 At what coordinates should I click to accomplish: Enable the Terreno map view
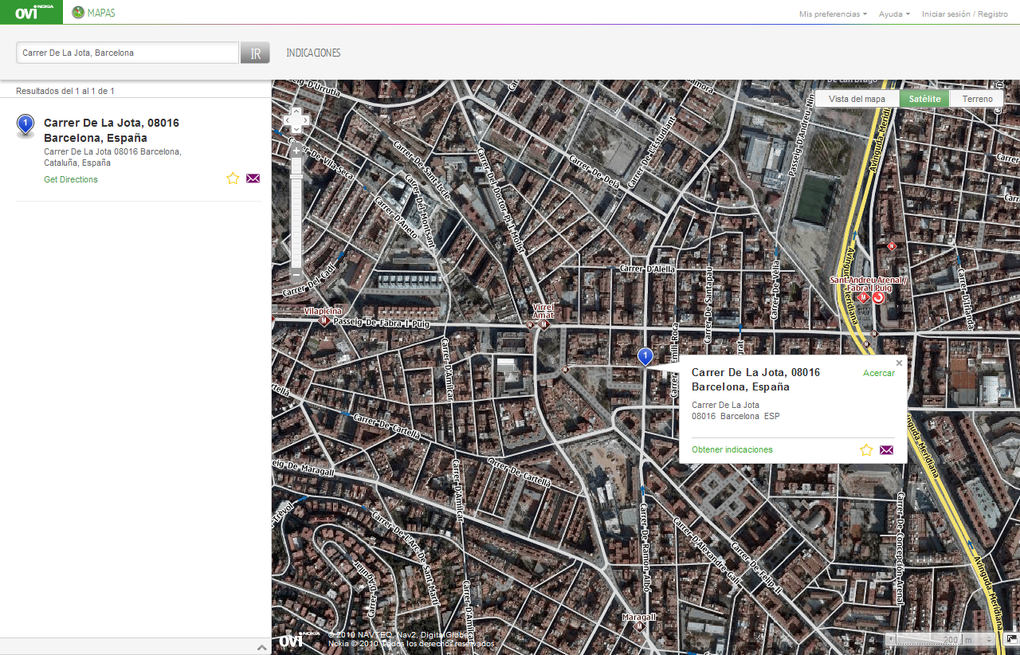pyautogui.click(x=977, y=99)
